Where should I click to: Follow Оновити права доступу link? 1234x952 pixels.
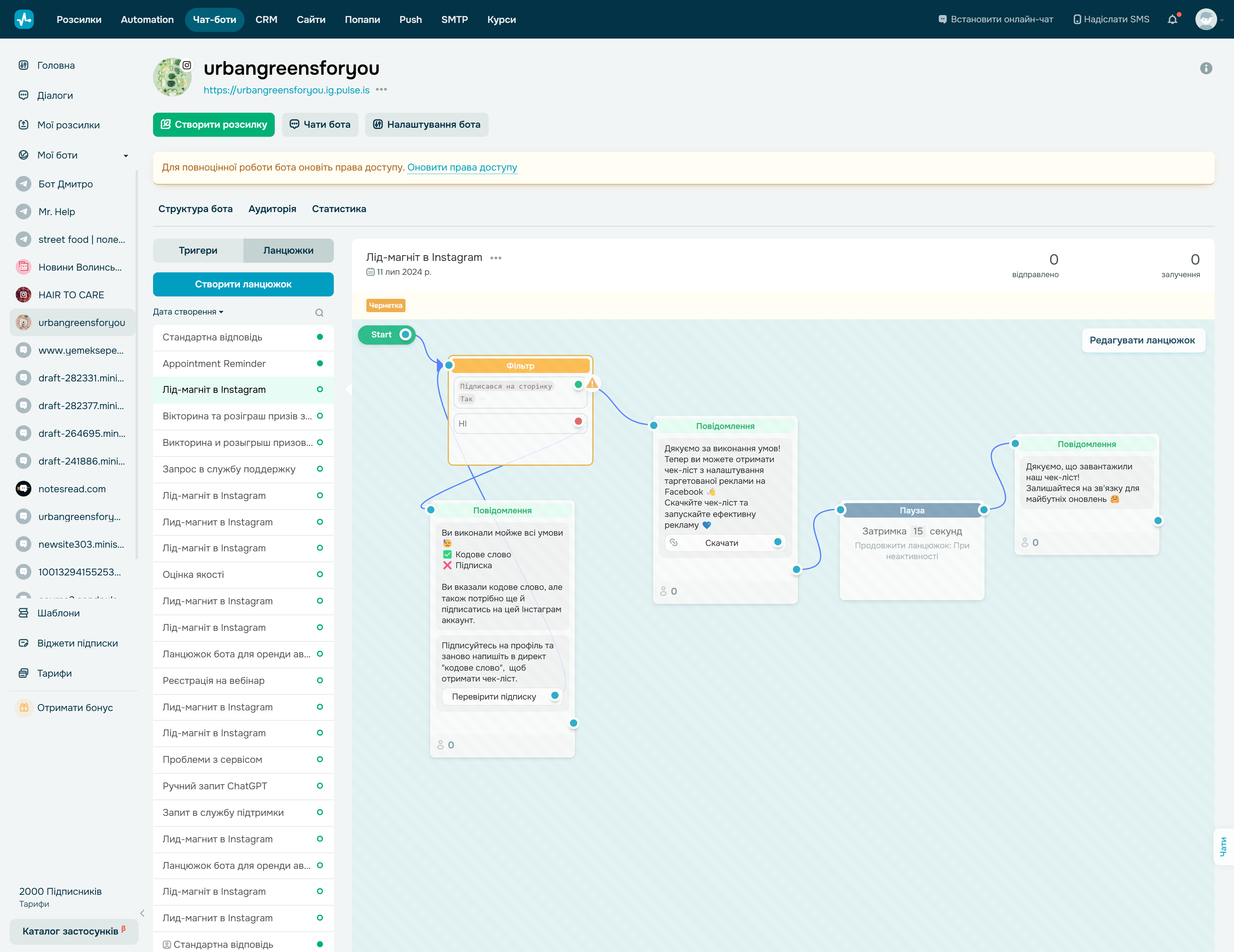pyautogui.click(x=462, y=167)
